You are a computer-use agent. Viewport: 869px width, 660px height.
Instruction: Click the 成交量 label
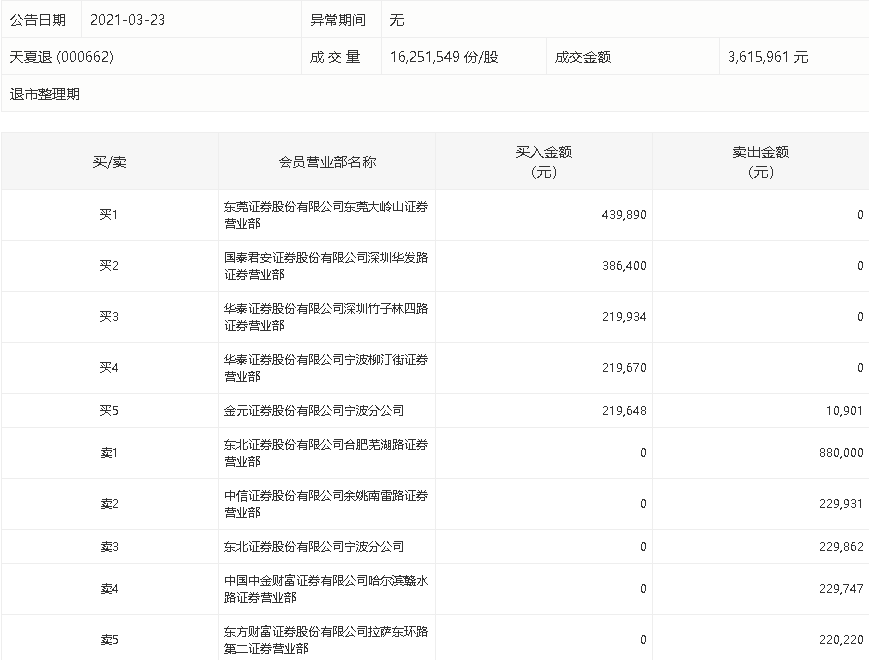pos(335,57)
